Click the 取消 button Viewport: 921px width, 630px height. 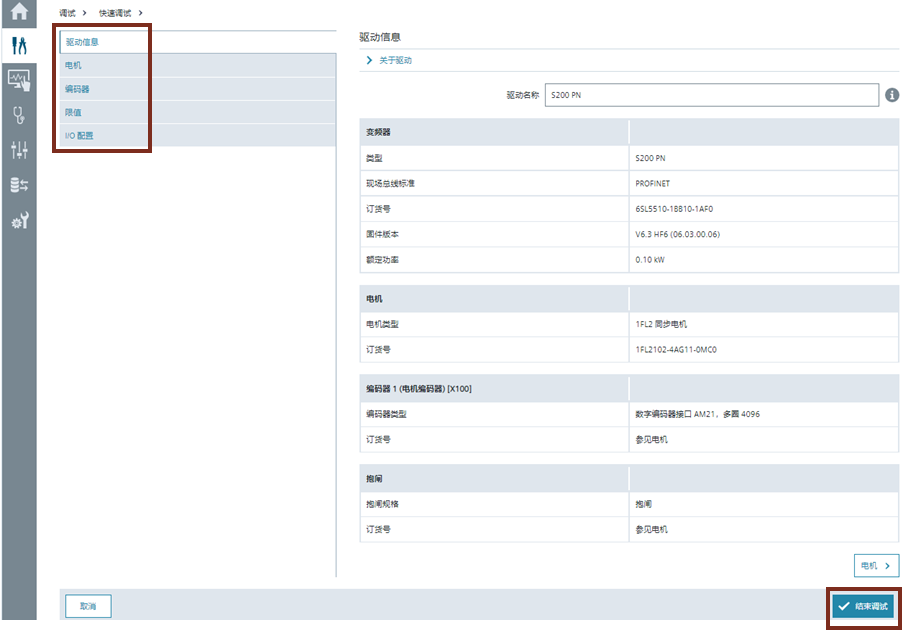tap(88, 606)
